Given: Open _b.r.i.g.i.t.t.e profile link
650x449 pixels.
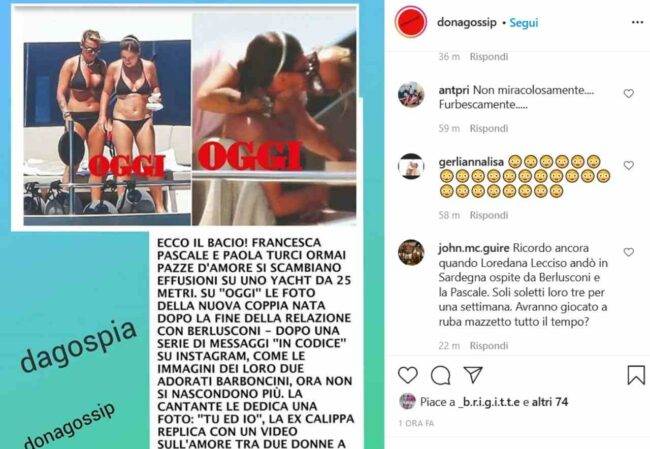Looking at the screenshot, I should 488,402.
